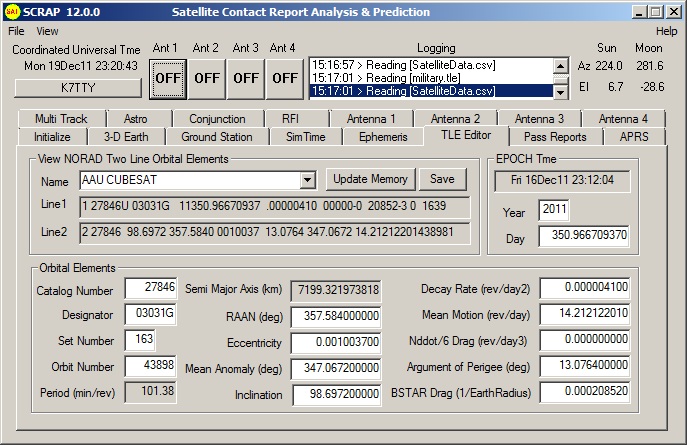Toggle Ant 4 OFF button
Viewport: 687px width, 445px height.
coord(285,79)
